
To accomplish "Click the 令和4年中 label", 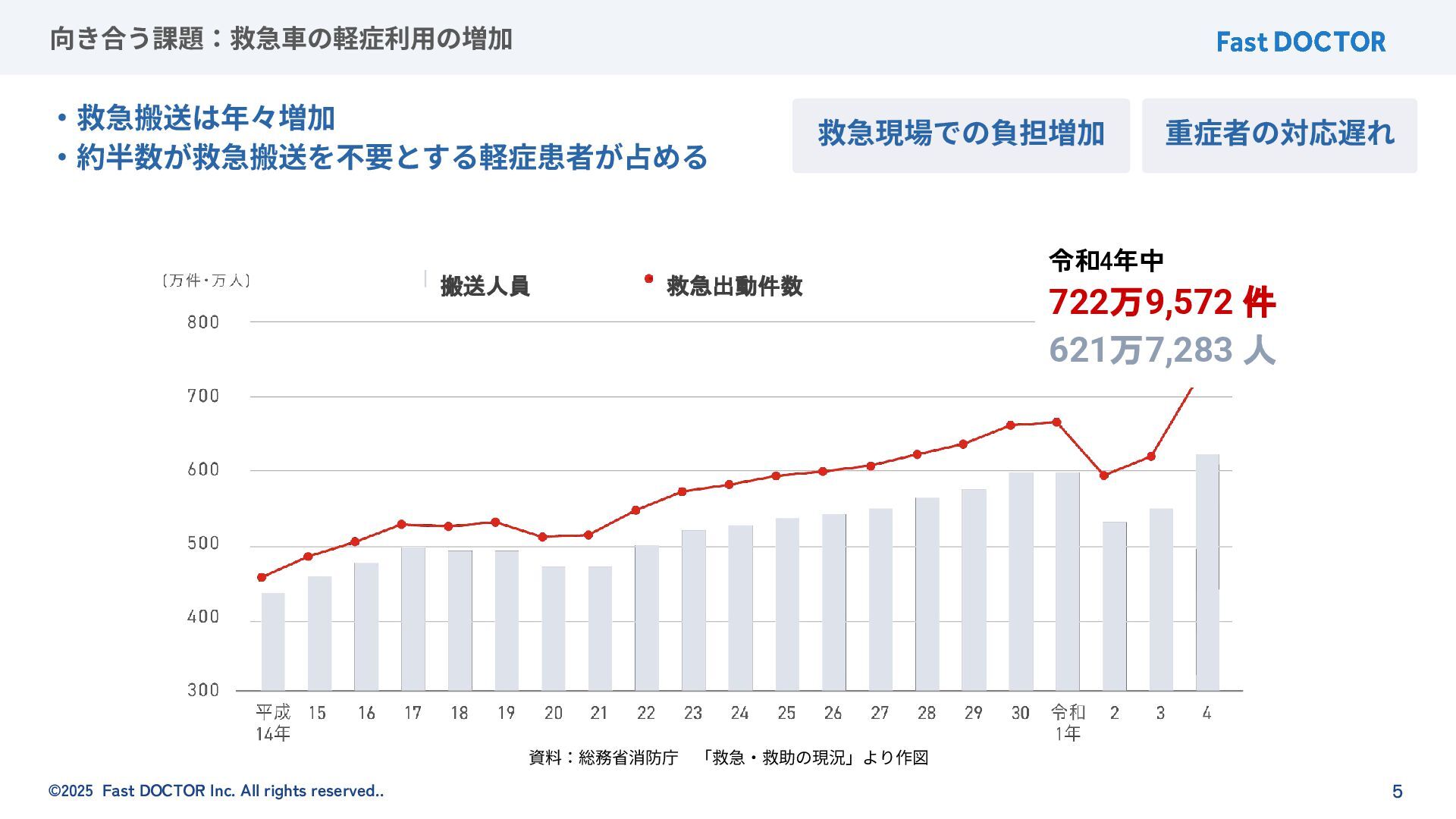I will click(1106, 261).
